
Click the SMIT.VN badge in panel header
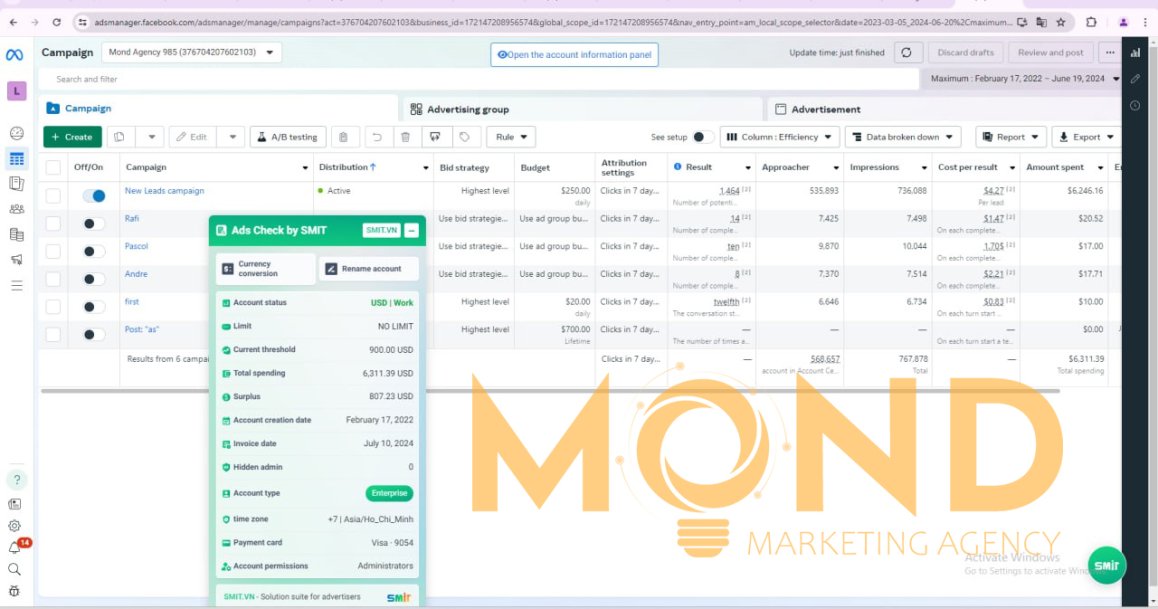coord(381,230)
